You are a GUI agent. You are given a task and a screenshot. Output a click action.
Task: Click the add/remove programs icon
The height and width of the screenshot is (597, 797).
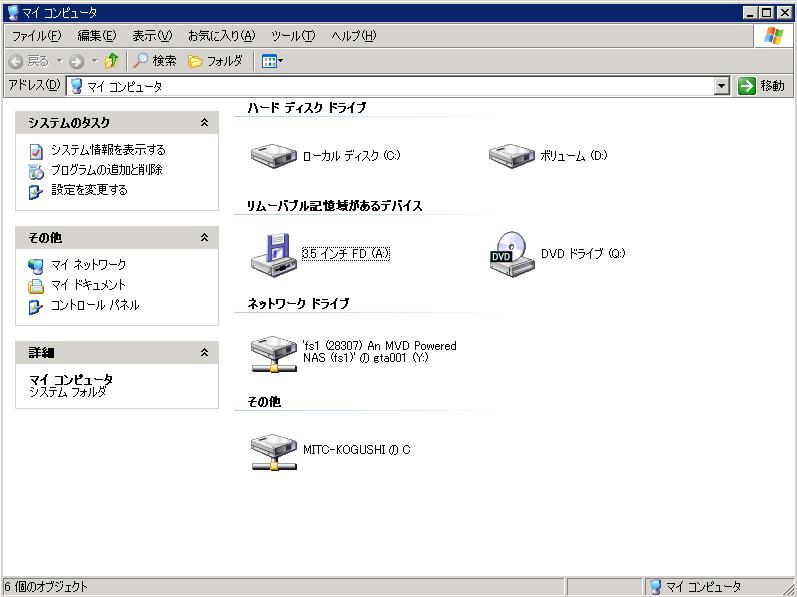36,172
